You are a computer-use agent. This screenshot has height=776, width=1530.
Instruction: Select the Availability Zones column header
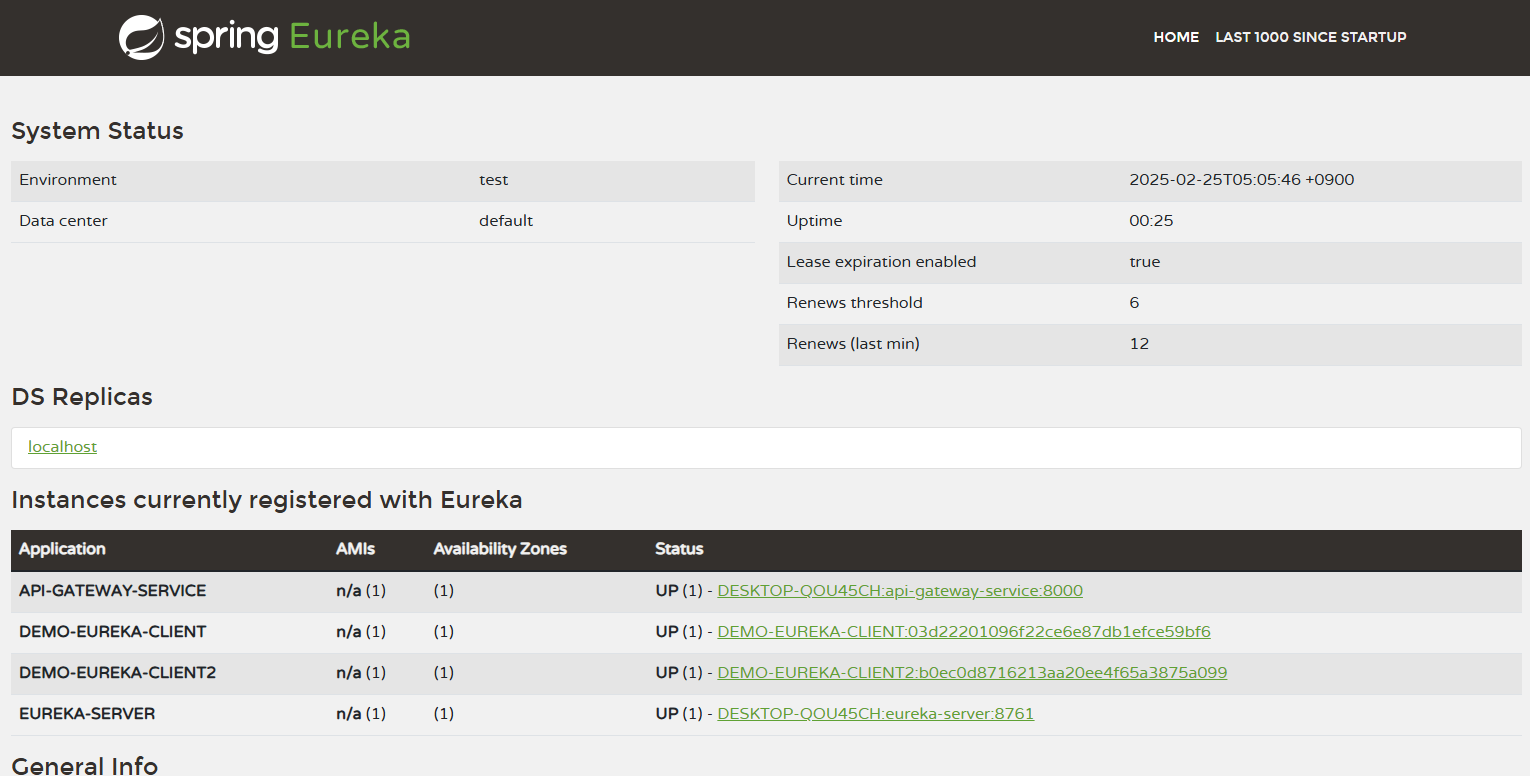tap(500, 549)
